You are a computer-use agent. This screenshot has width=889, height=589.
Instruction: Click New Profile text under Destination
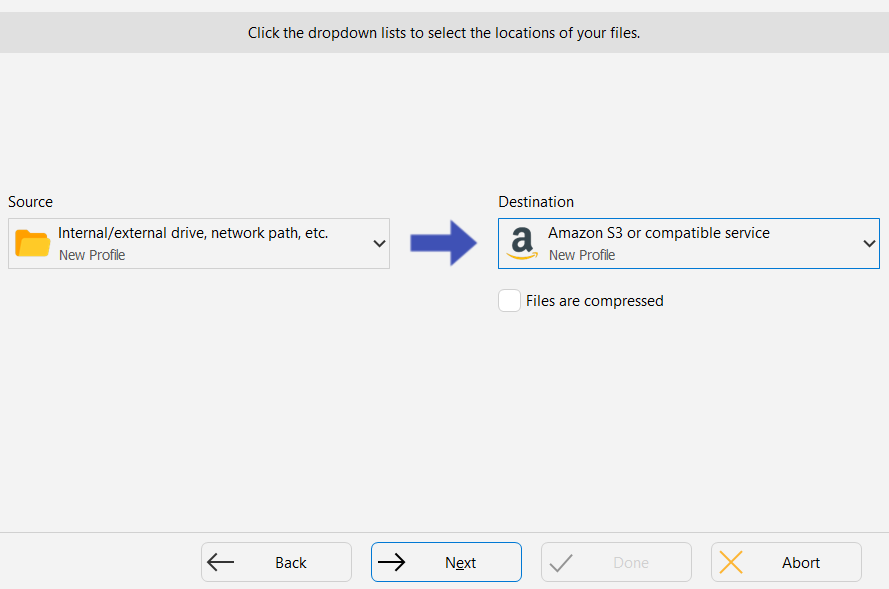point(582,255)
